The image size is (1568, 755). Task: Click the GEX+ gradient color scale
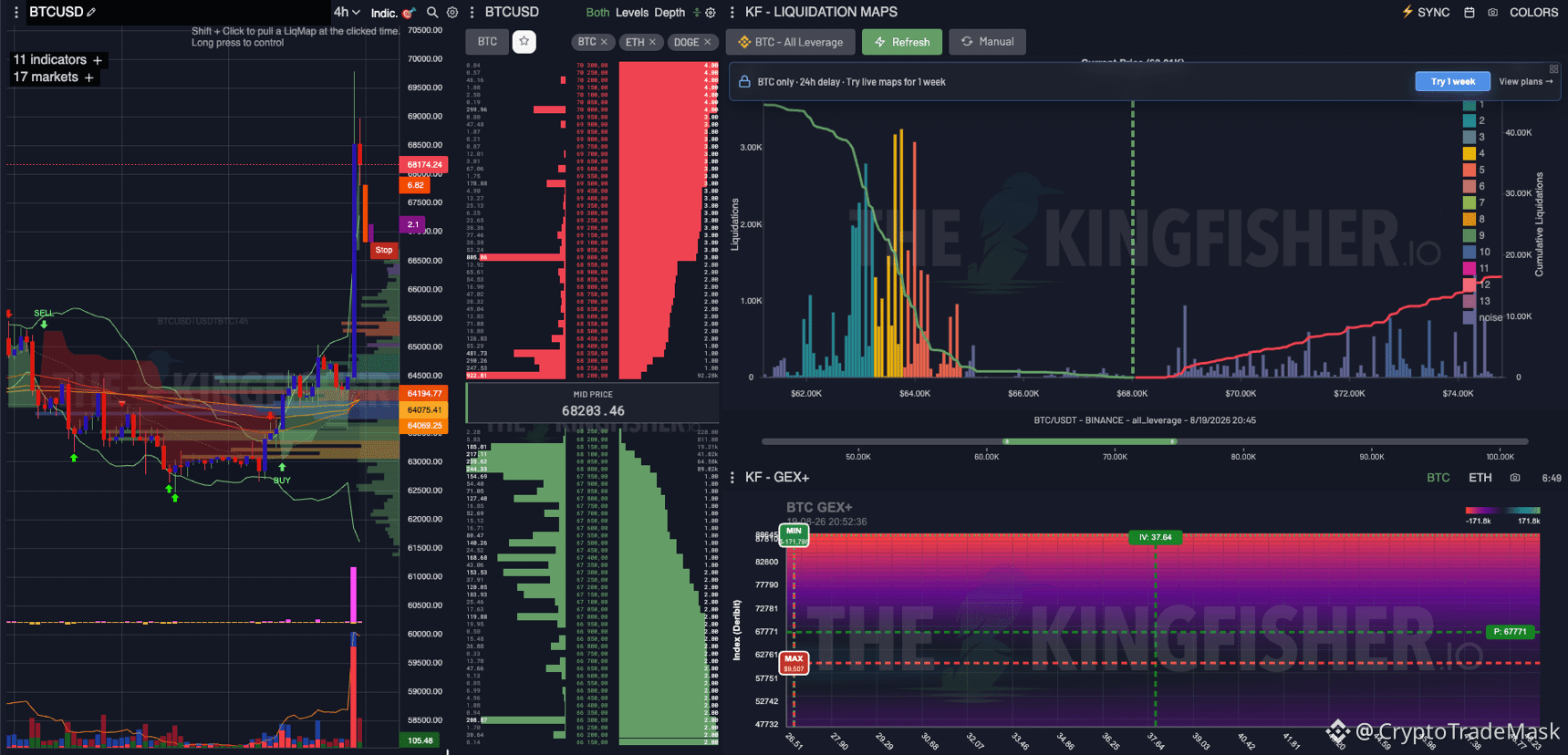click(x=1502, y=511)
